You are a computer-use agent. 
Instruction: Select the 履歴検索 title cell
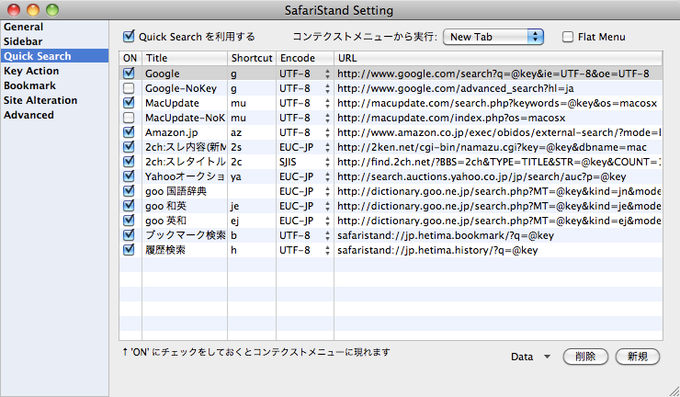[185, 250]
